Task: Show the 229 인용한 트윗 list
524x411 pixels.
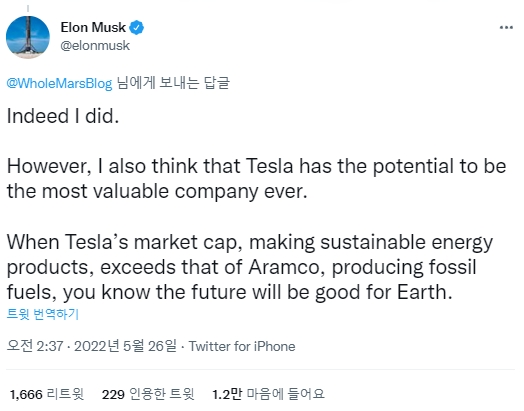Action: click(x=148, y=394)
